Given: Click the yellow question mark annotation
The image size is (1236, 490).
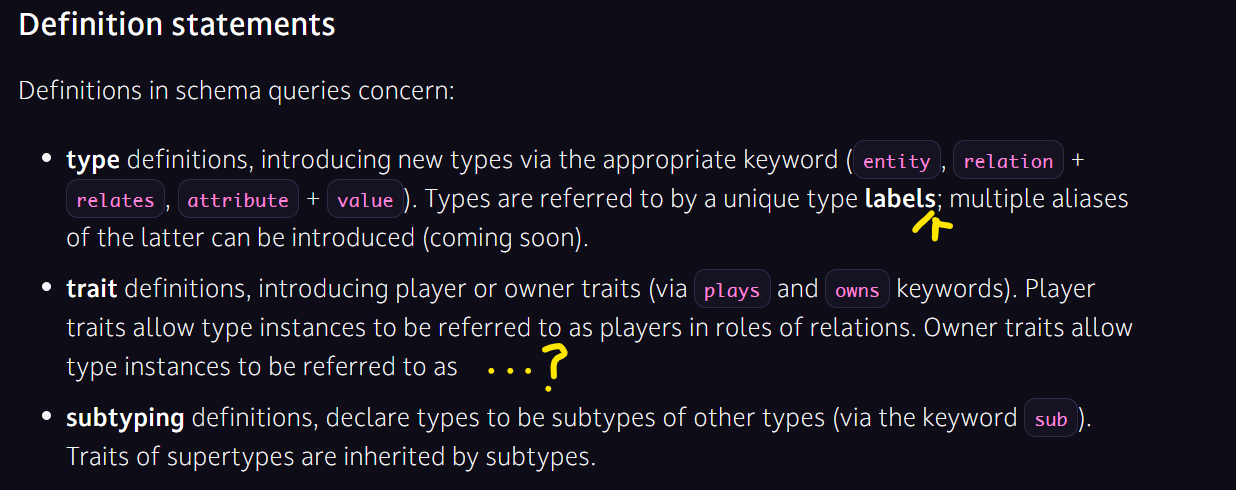Looking at the screenshot, I should [553, 367].
